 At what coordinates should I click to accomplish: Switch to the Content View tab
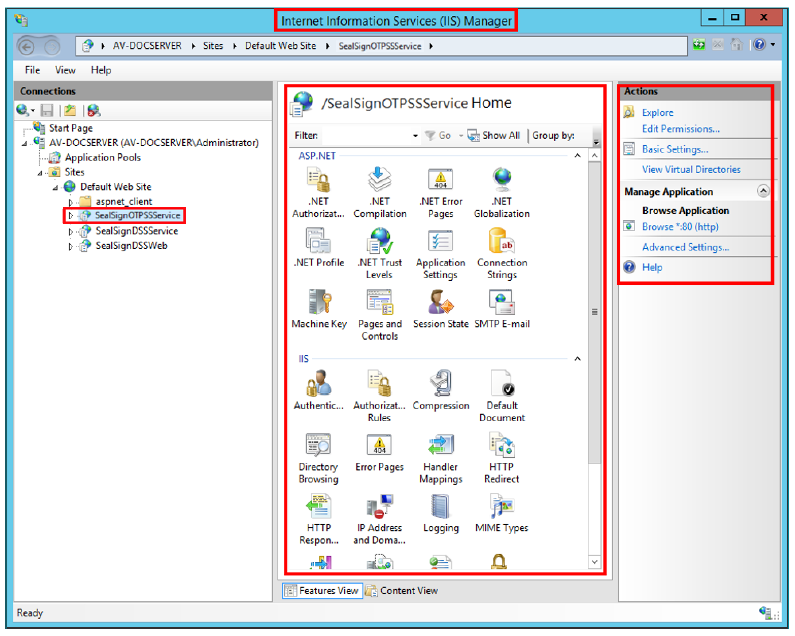(x=402, y=591)
